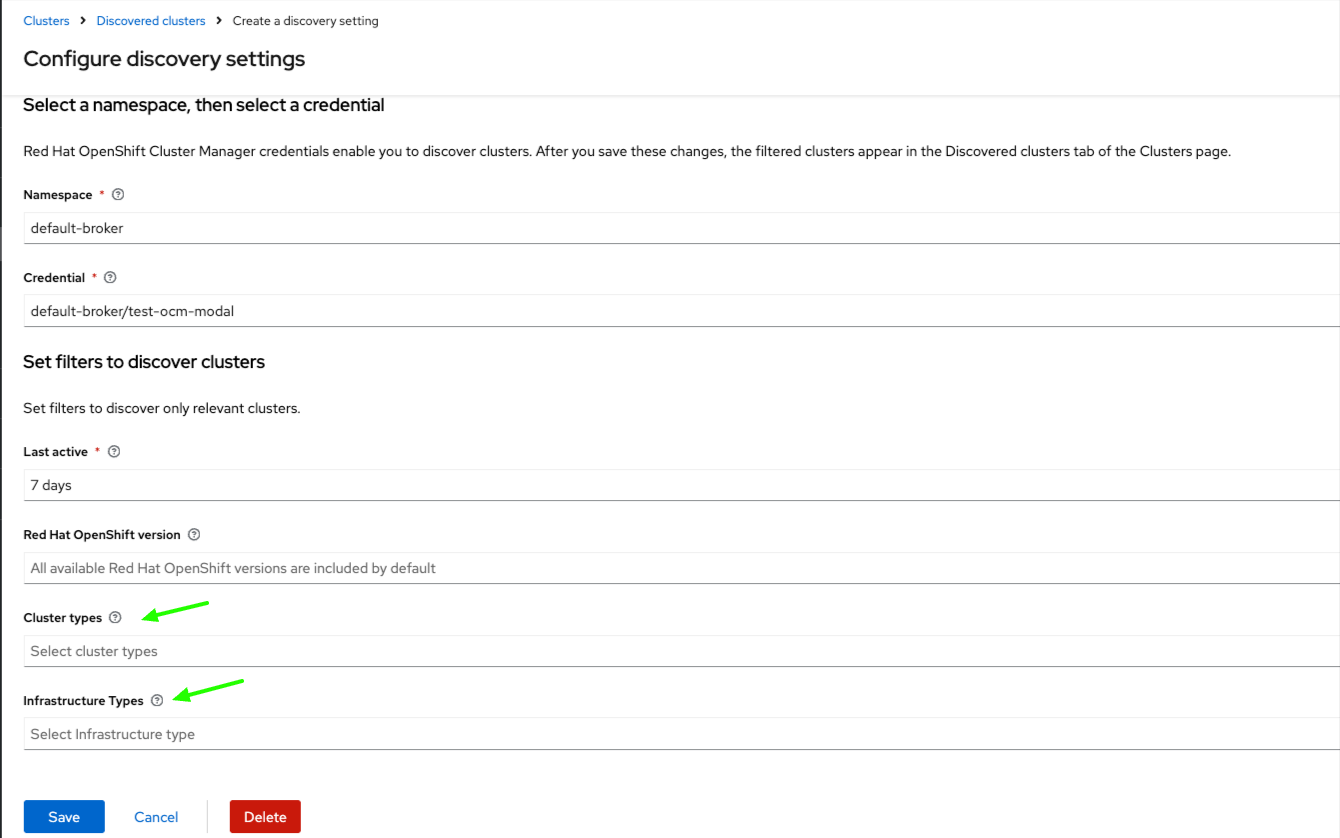
Task: Cancel the discovery configuration
Action: coord(156,817)
